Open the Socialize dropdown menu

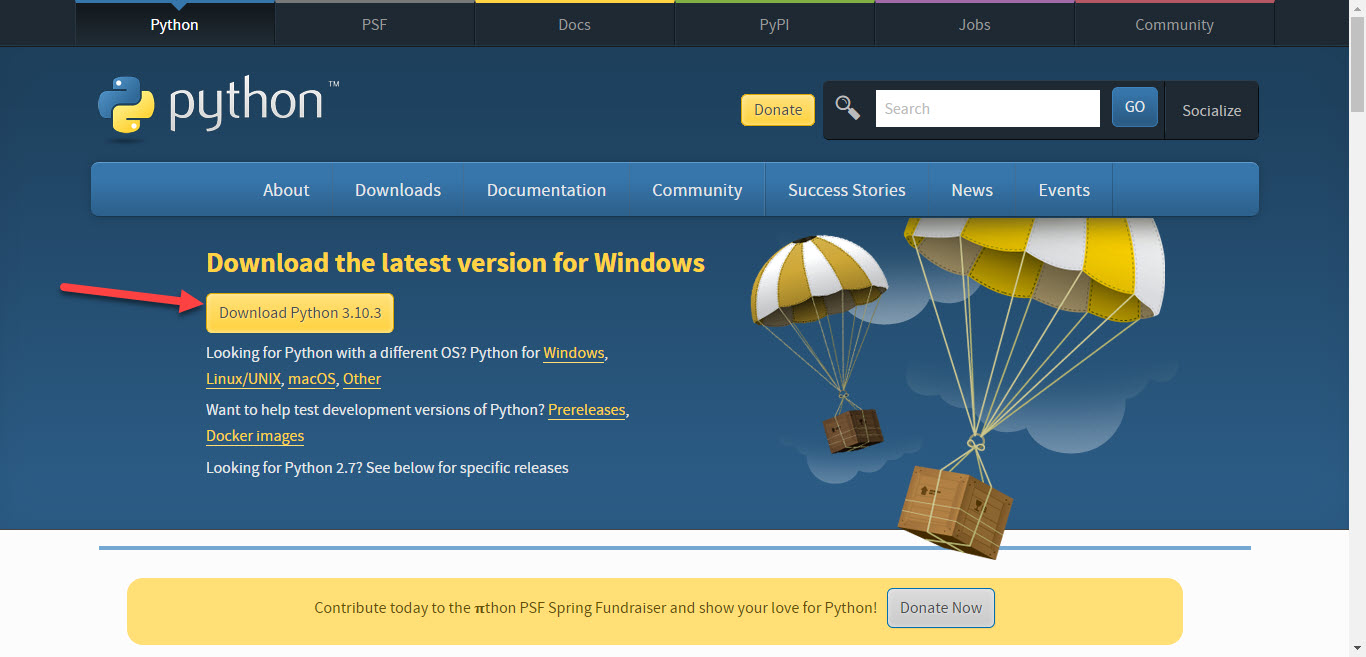pos(1211,110)
